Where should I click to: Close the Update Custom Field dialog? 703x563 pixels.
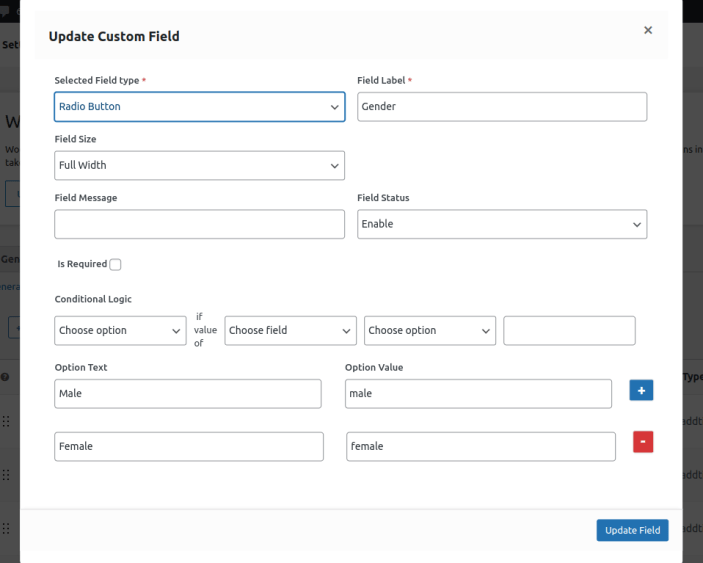tap(648, 30)
